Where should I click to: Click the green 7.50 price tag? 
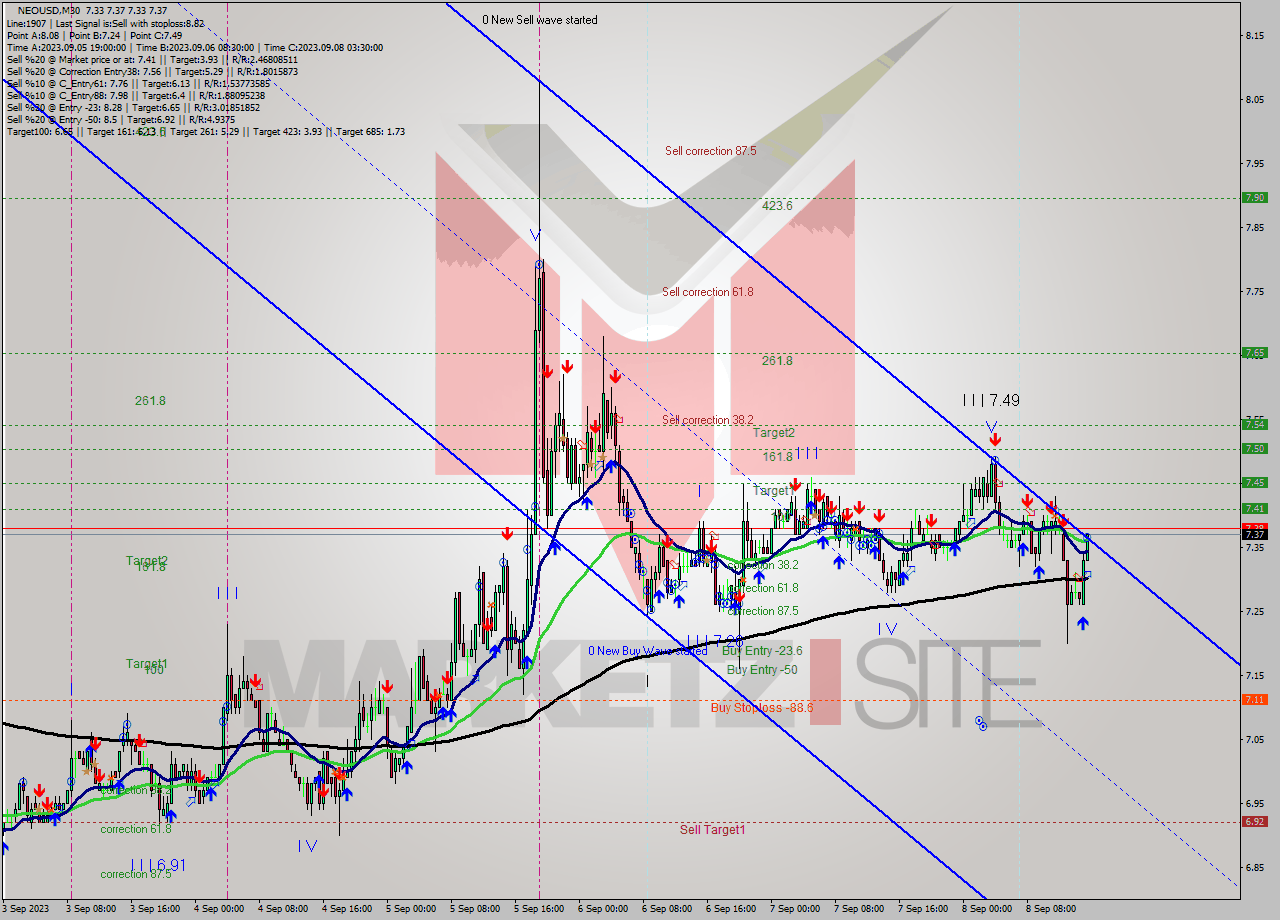coord(1254,448)
